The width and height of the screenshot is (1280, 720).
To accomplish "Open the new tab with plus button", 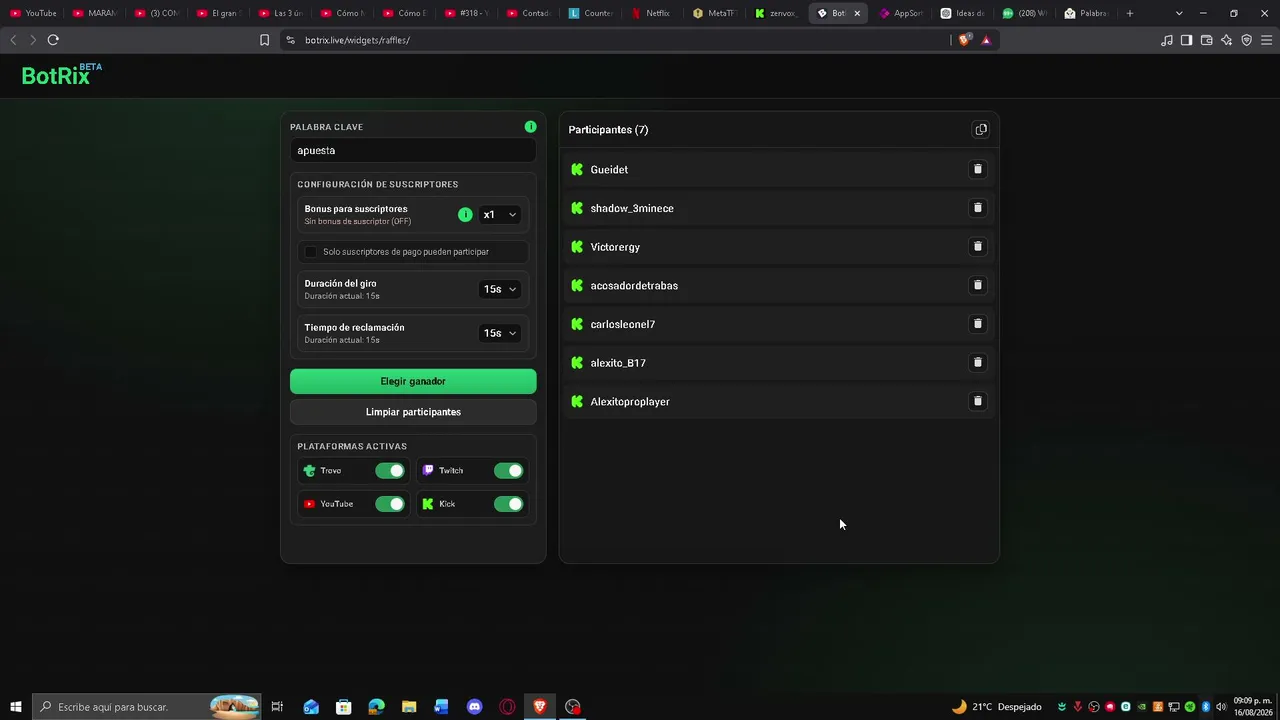I will tap(1130, 13).
